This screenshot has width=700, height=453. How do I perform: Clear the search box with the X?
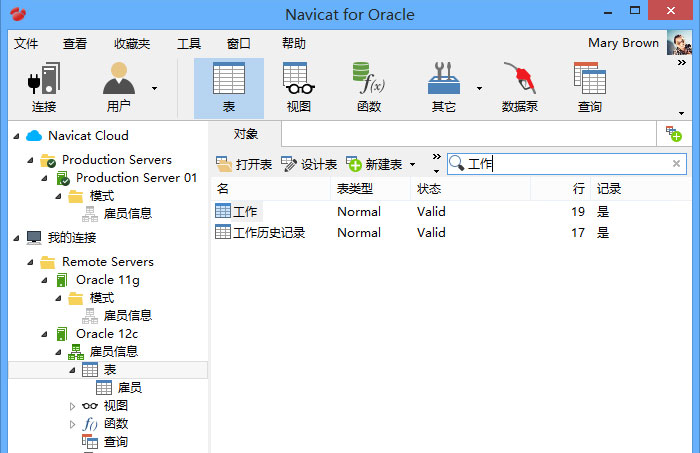[x=676, y=164]
